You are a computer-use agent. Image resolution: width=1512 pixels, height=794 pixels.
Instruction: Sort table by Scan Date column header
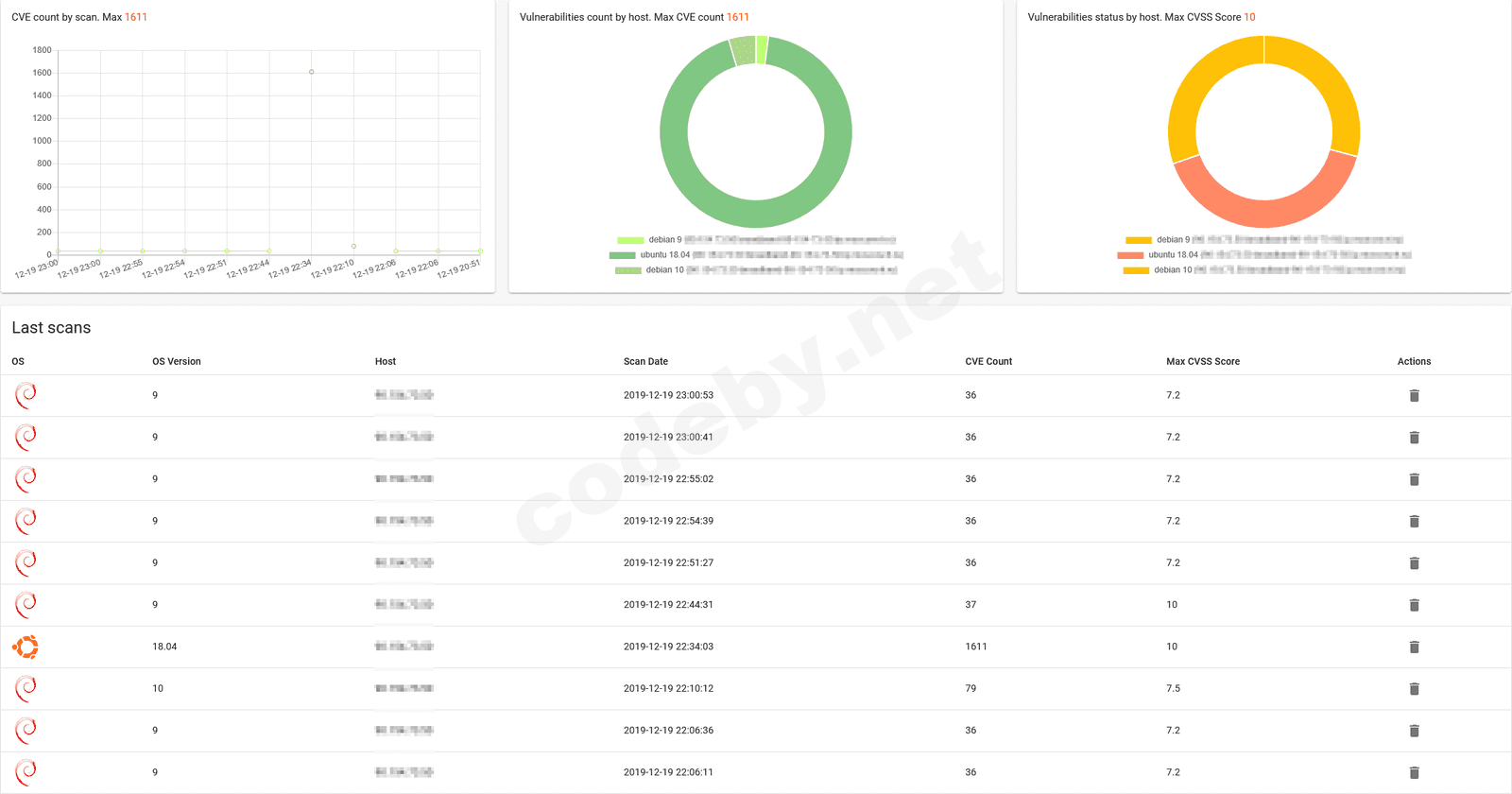645,361
